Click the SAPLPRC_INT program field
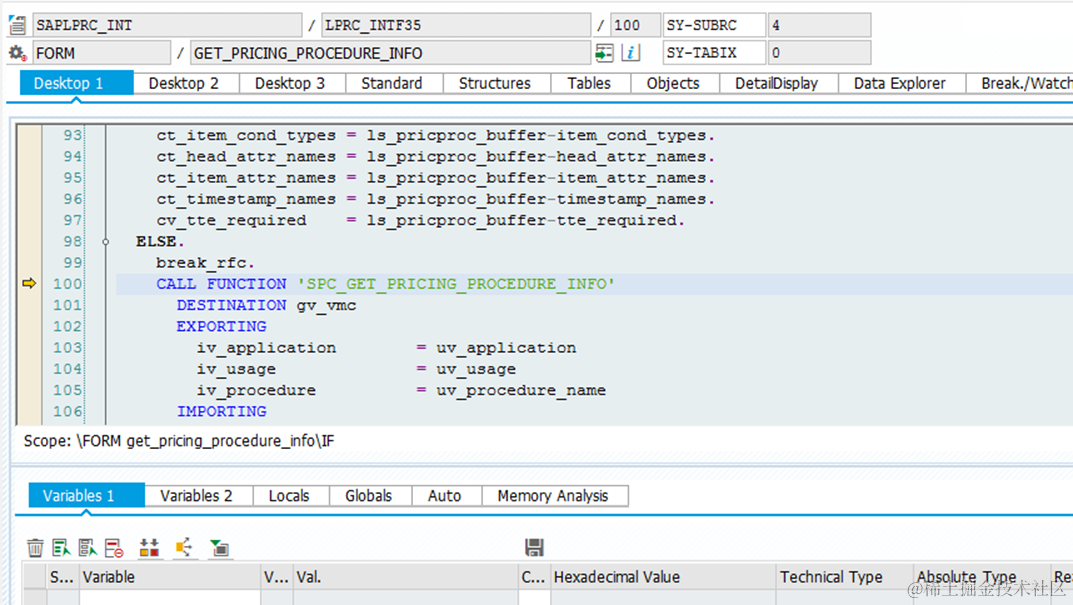The image size is (1073, 605). 167,25
